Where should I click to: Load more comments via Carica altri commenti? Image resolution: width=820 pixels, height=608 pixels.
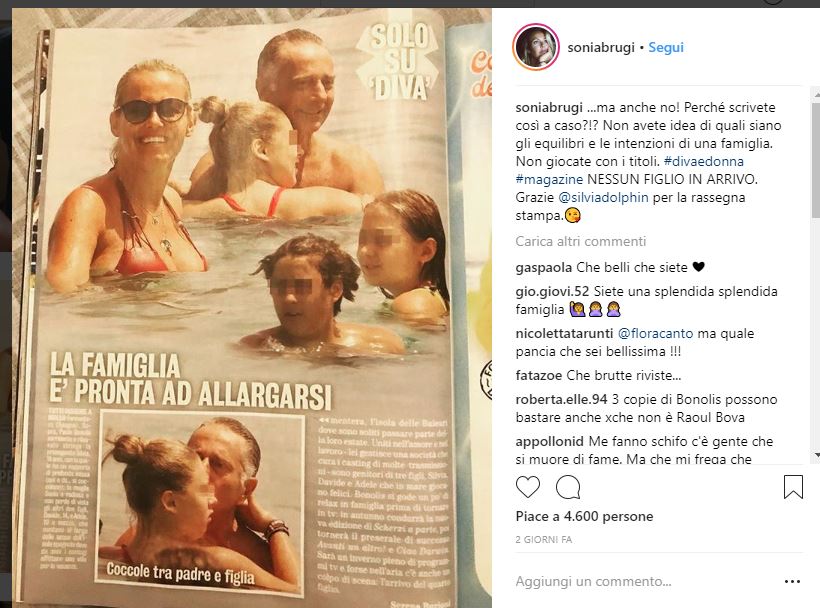point(580,241)
